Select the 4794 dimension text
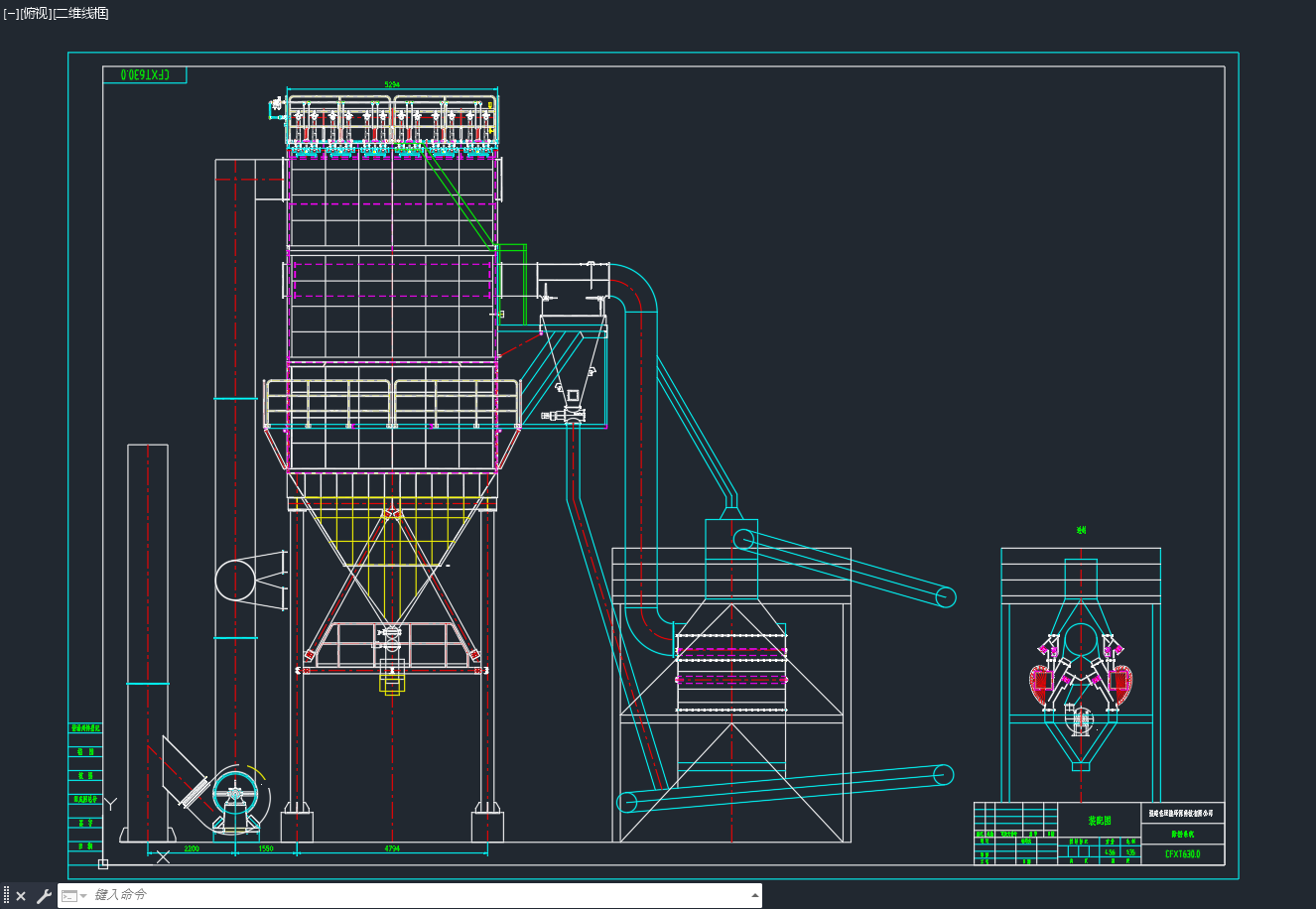This screenshot has width=1316, height=909. [x=392, y=848]
